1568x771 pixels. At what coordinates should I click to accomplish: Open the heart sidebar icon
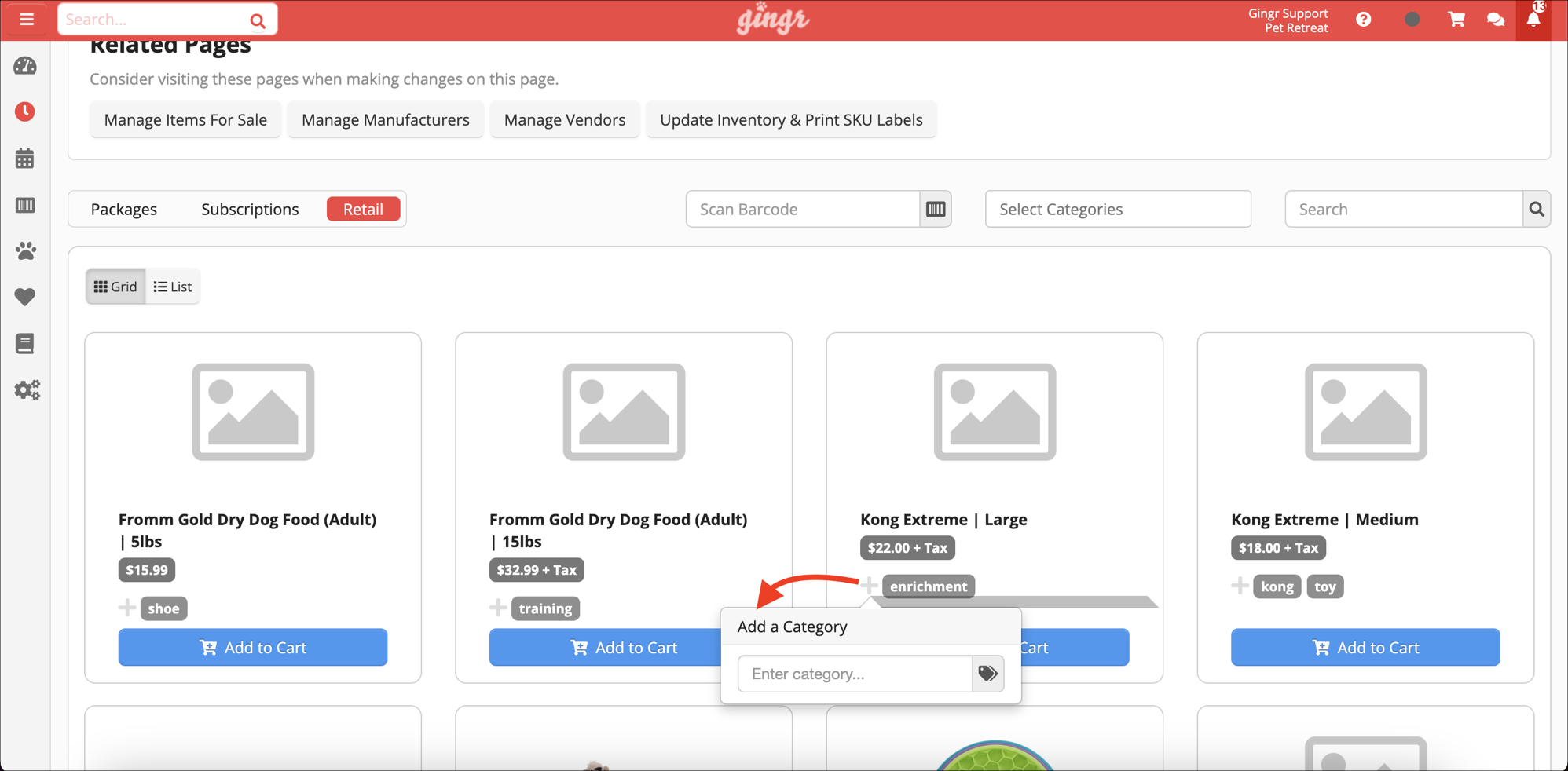click(25, 297)
